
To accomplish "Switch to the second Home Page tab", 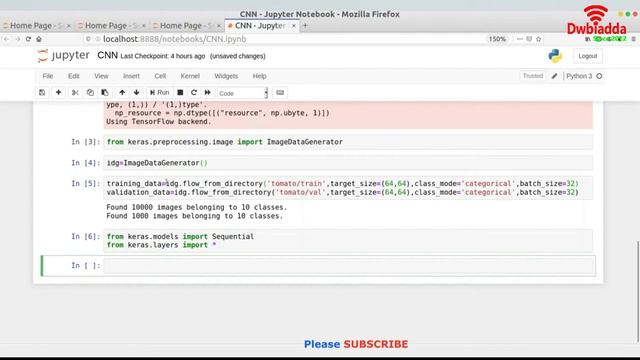I will coord(111,25).
